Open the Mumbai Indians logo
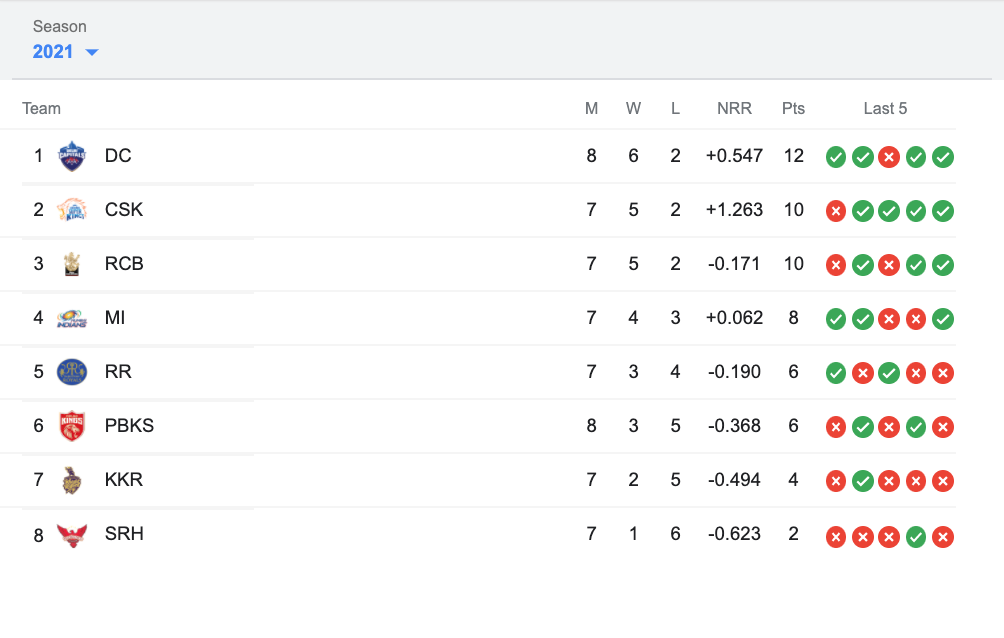1004x638 pixels. [72, 318]
